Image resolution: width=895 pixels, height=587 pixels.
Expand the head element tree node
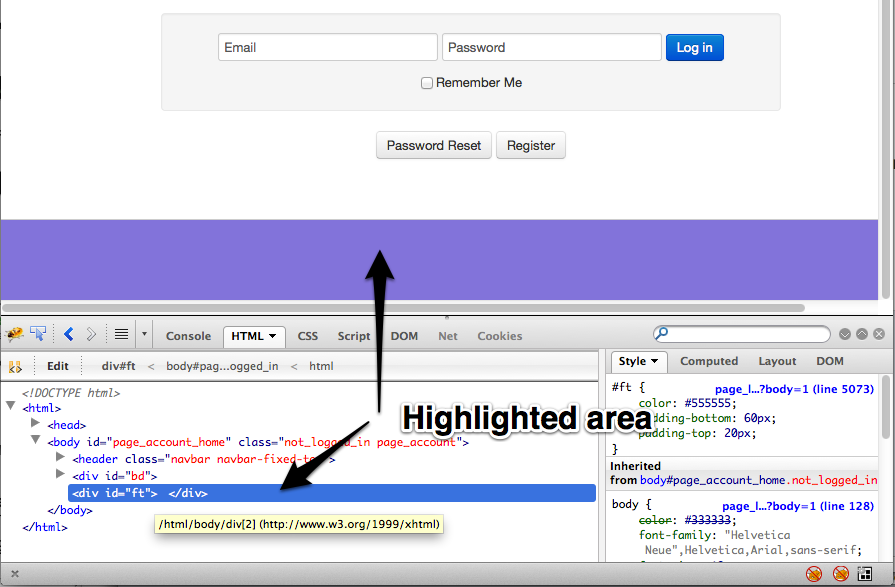pyautogui.click(x=36, y=424)
